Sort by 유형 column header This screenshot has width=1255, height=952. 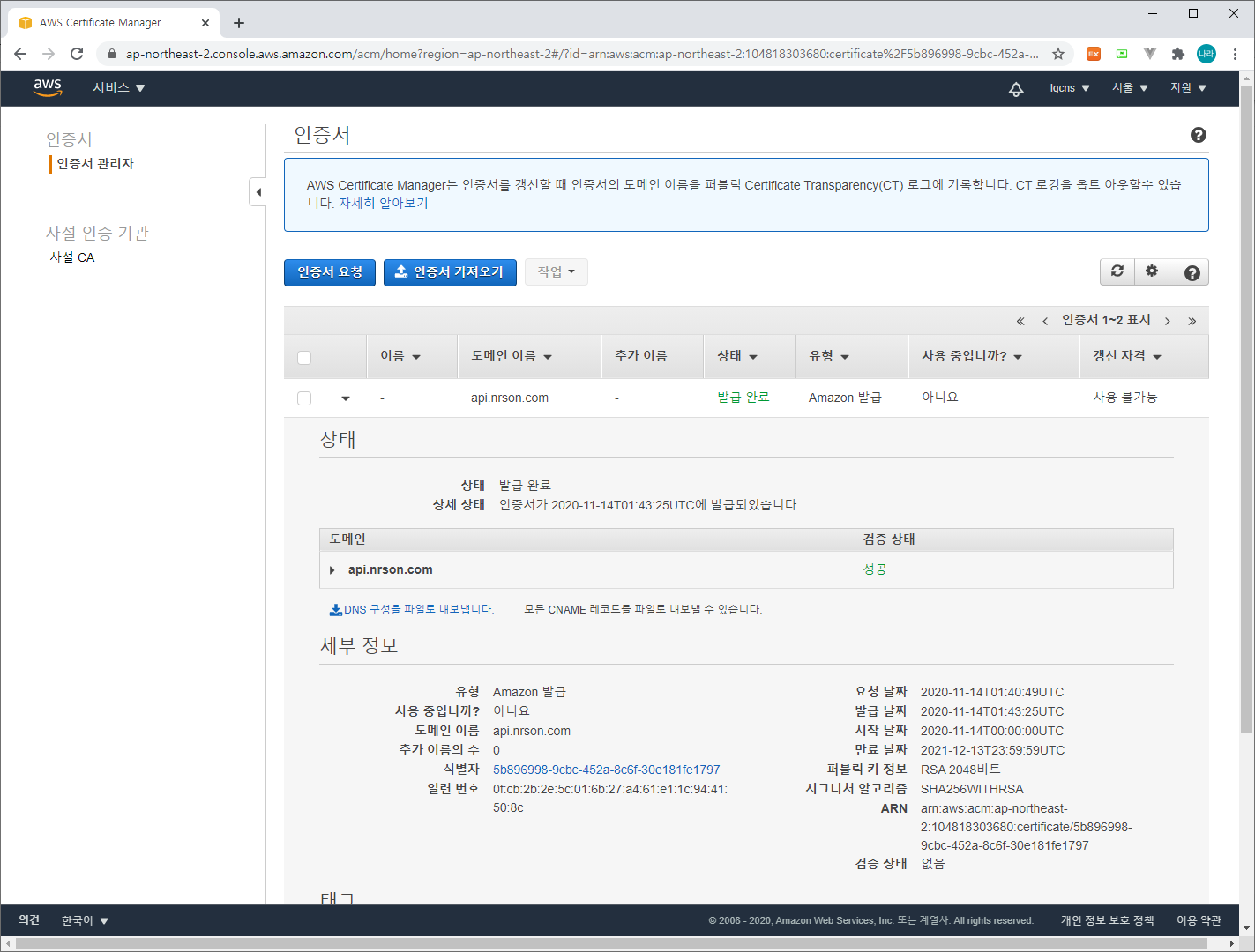point(829,356)
